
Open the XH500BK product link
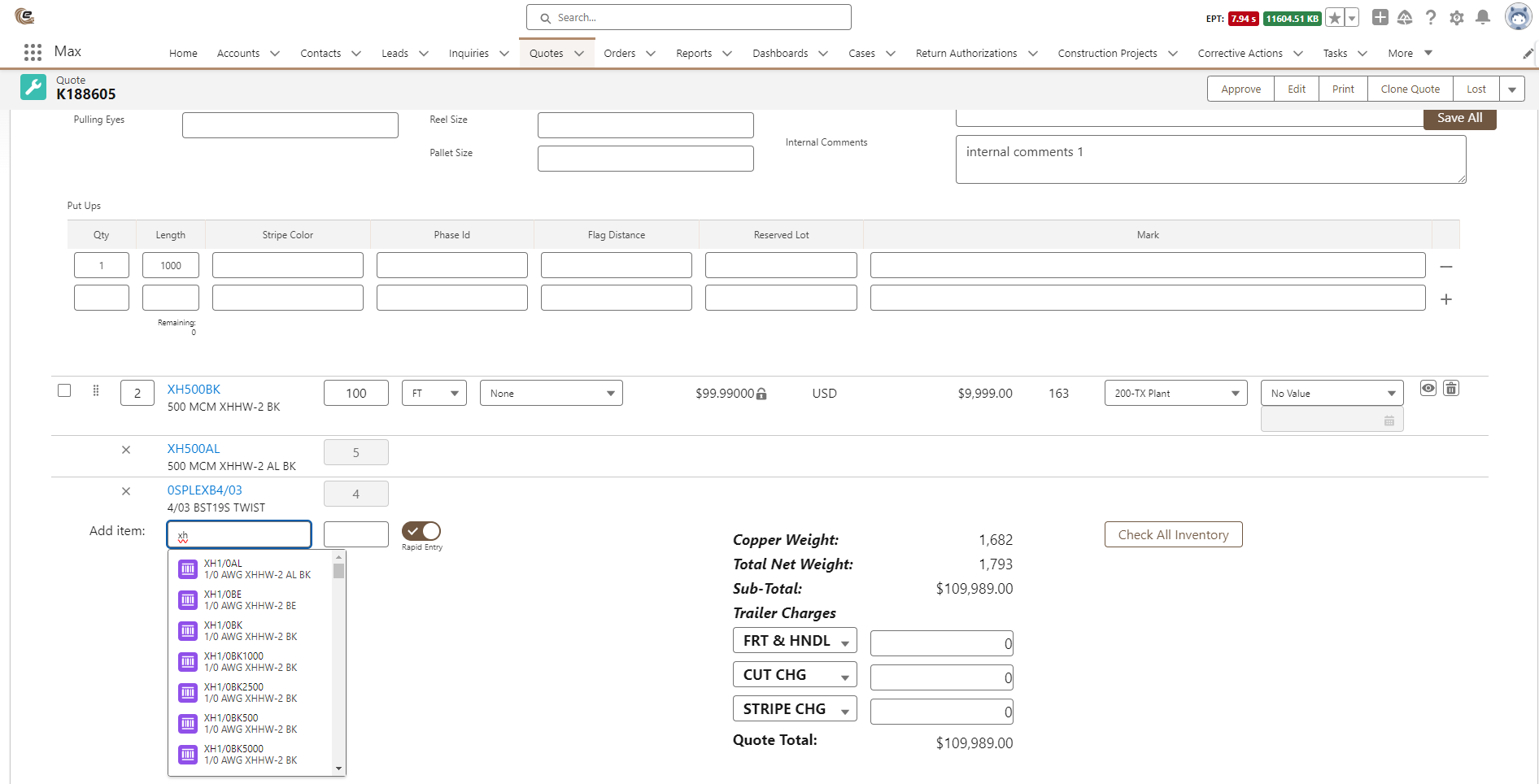pyautogui.click(x=194, y=389)
